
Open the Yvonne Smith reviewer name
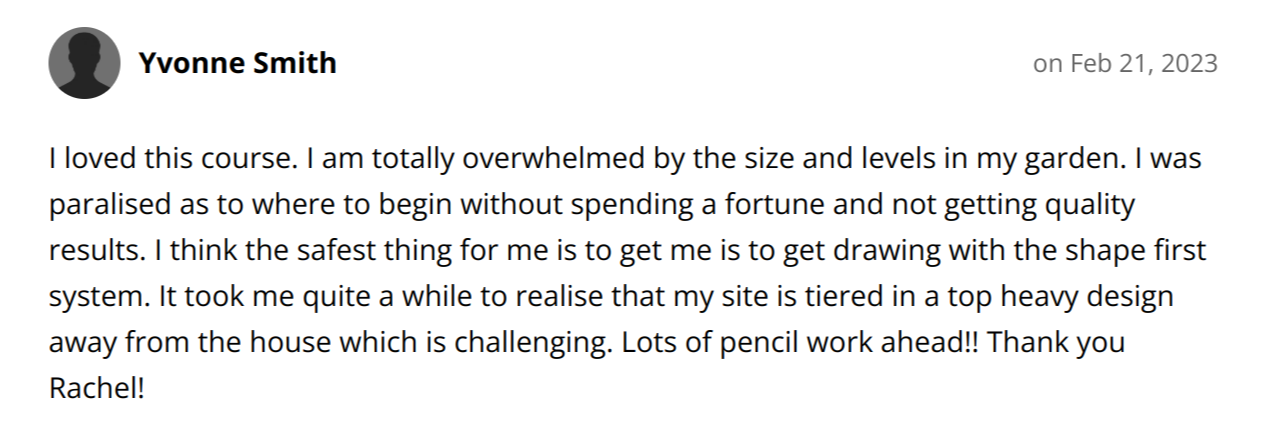[x=237, y=64]
